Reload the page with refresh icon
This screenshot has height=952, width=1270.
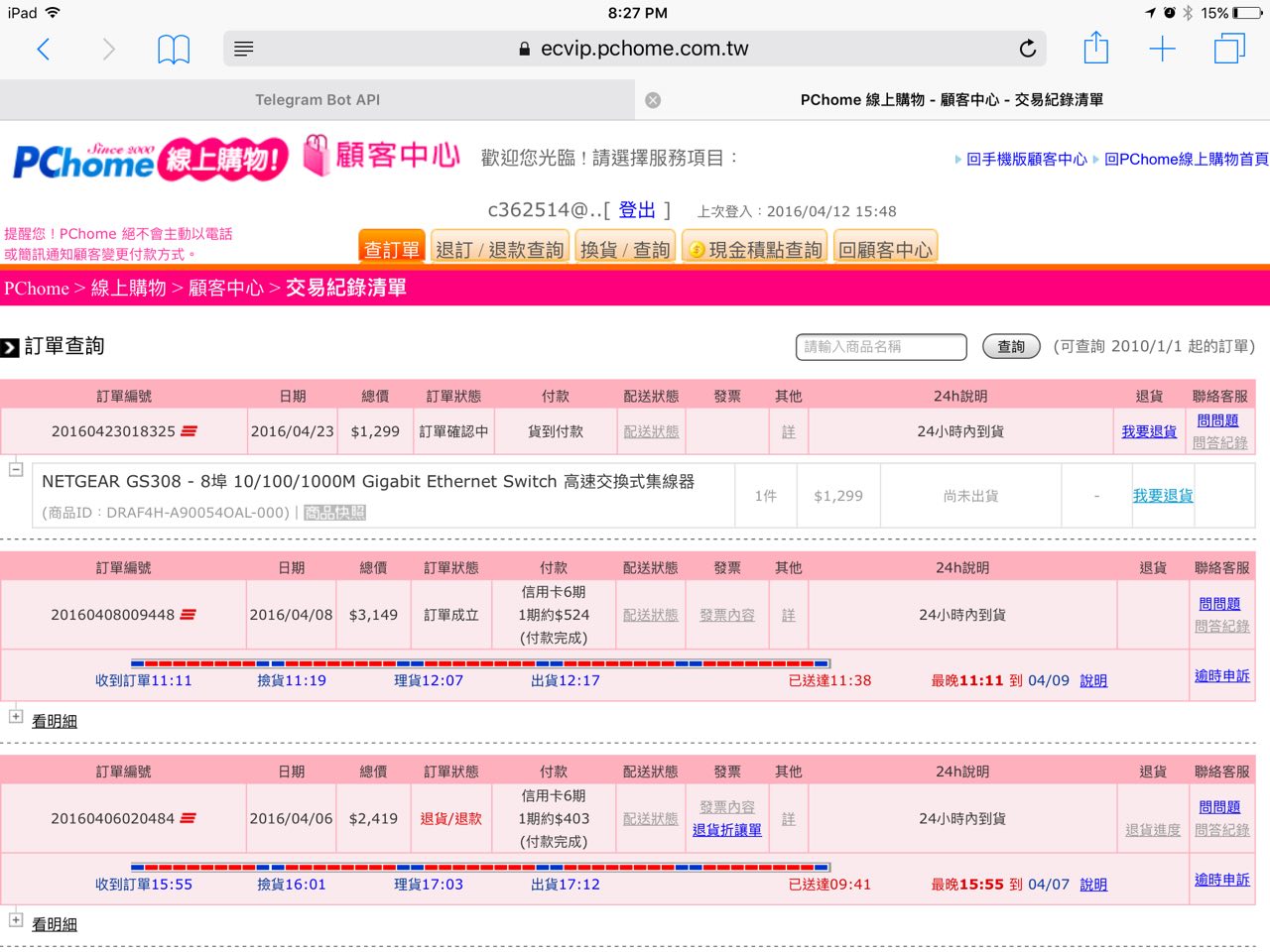point(1028,48)
